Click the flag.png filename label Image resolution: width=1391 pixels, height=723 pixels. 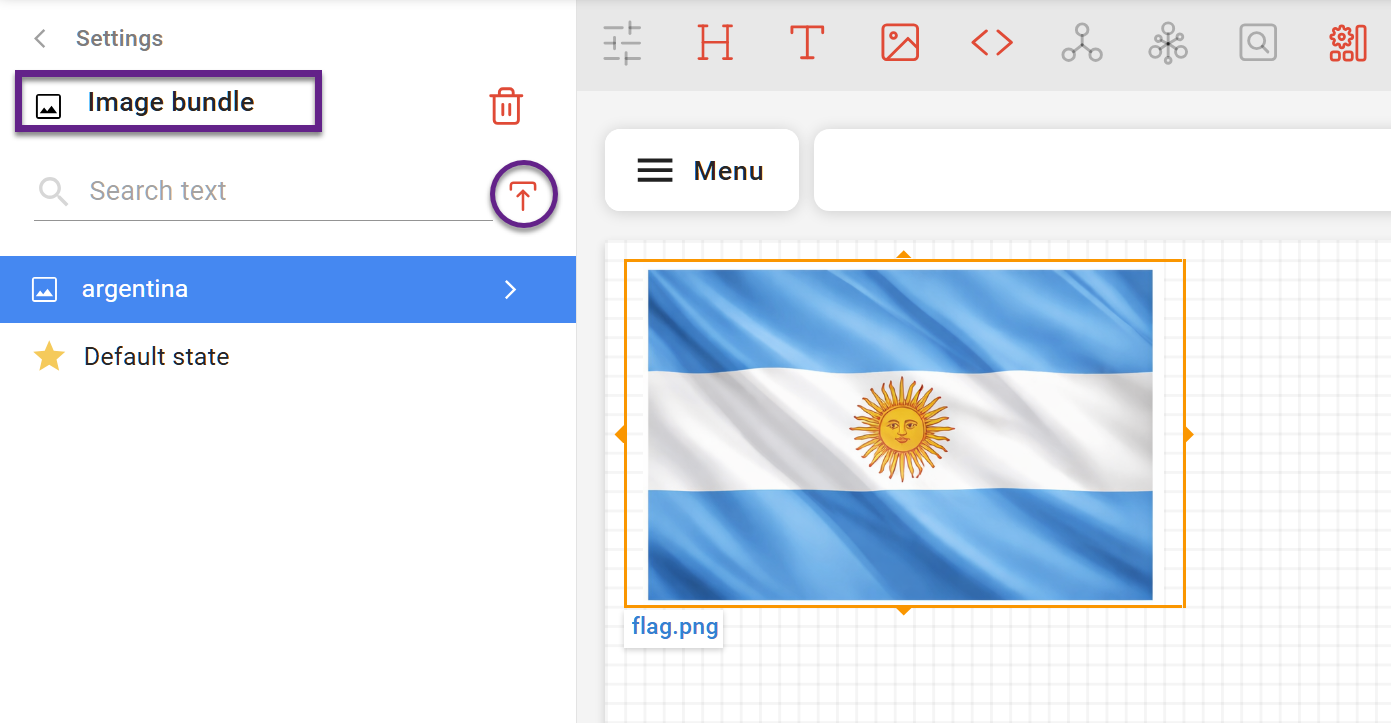674,628
